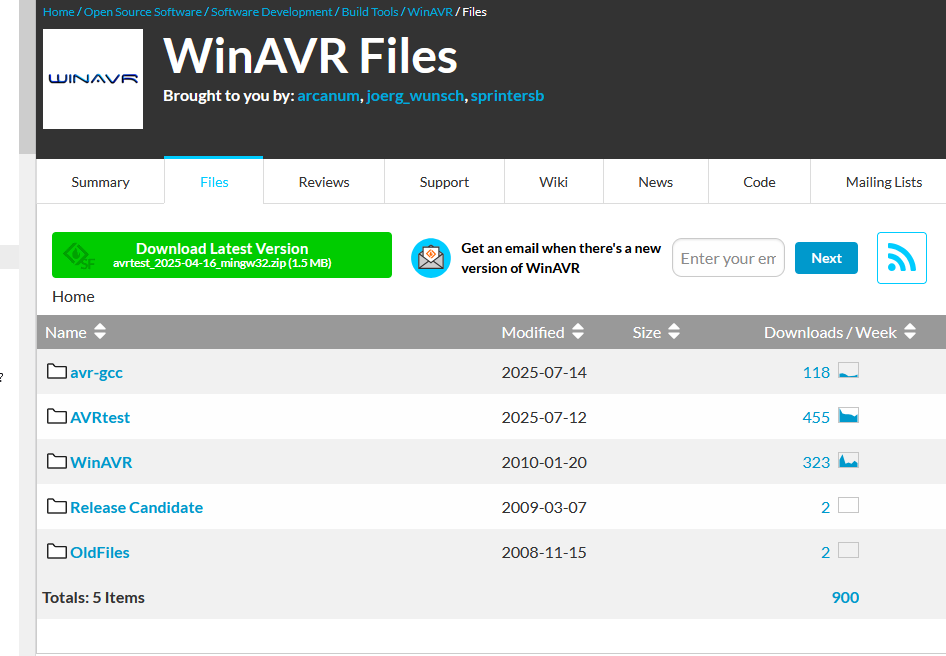This screenshot has width=946, height=656.
Task: Open the Release Candidate folder link
Action: click(x=136, y=508)
